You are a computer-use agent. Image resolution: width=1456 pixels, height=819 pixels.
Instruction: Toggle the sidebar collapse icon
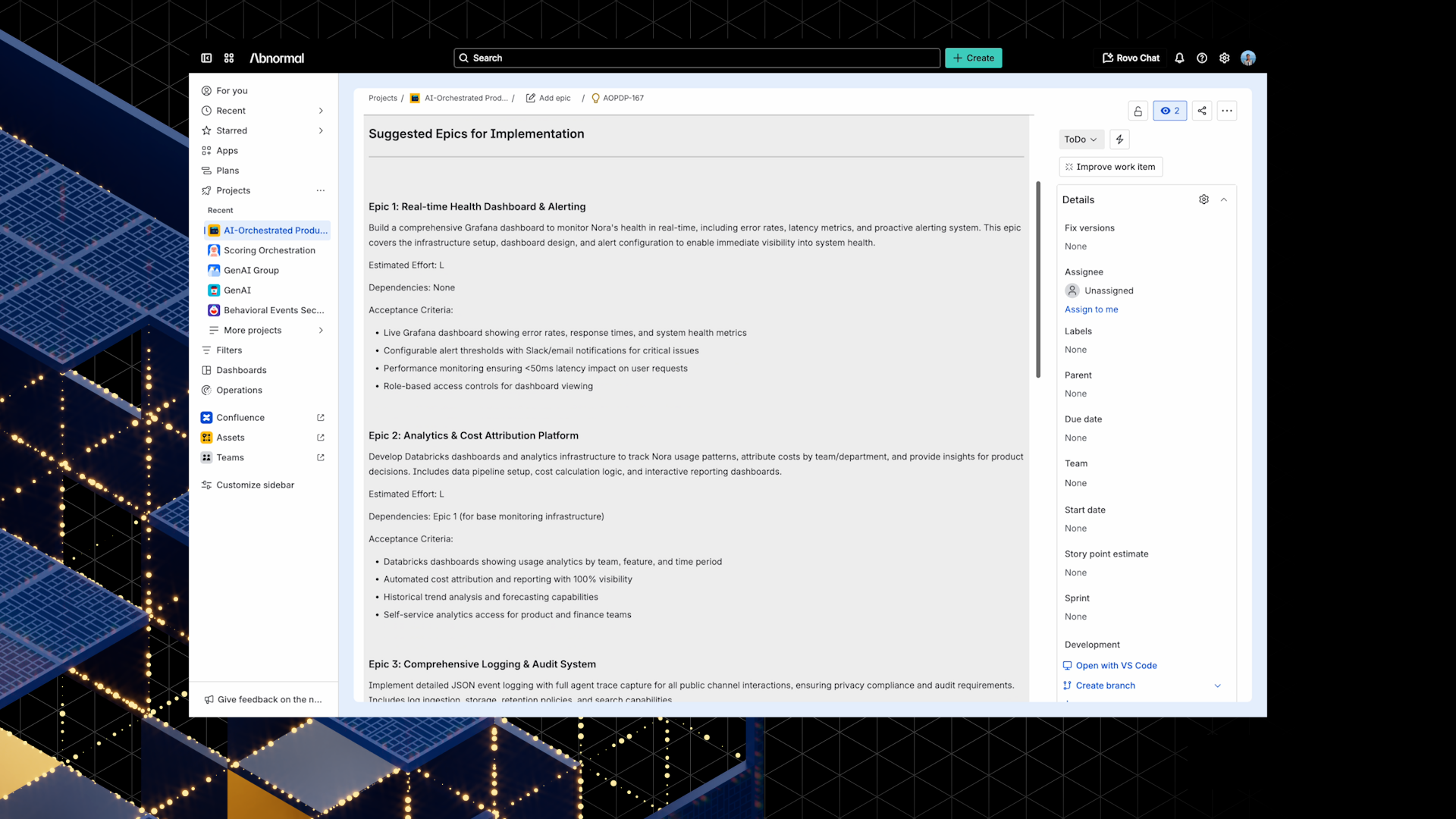[x=206, y=58]
